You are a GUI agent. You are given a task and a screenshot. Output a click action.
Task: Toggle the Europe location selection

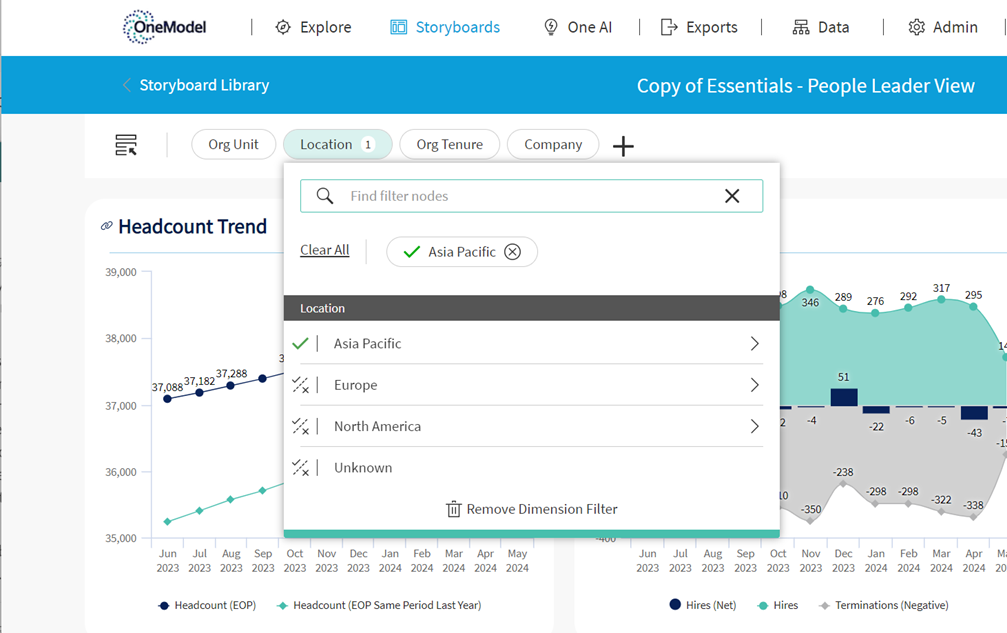(x=300, y=385)
